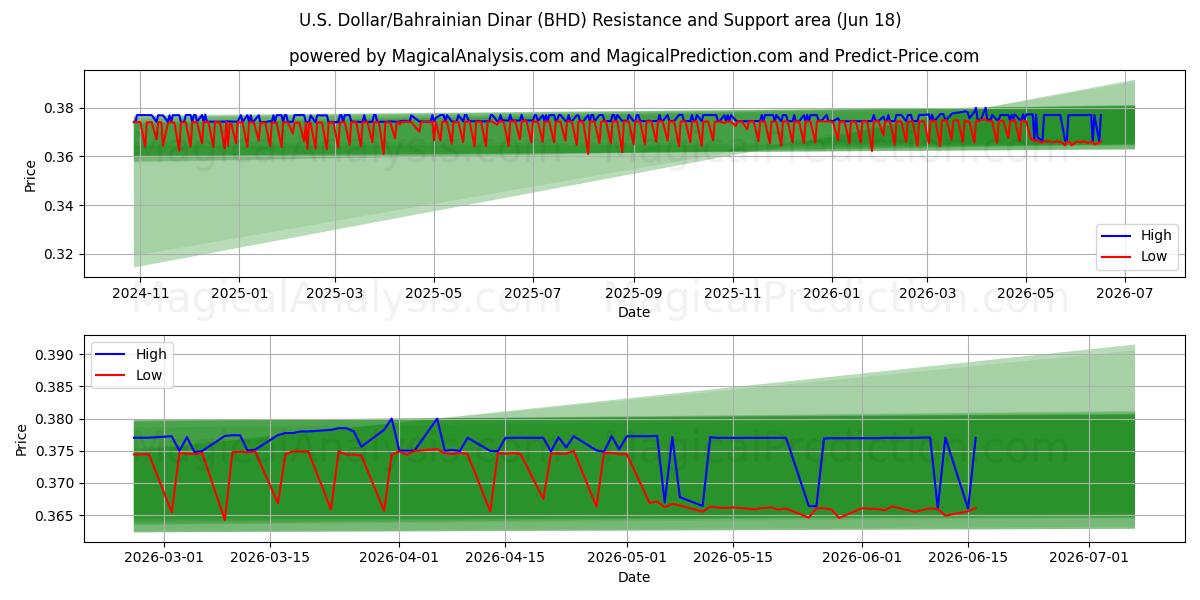Click the 2026-01 date tick

point(832,293)
